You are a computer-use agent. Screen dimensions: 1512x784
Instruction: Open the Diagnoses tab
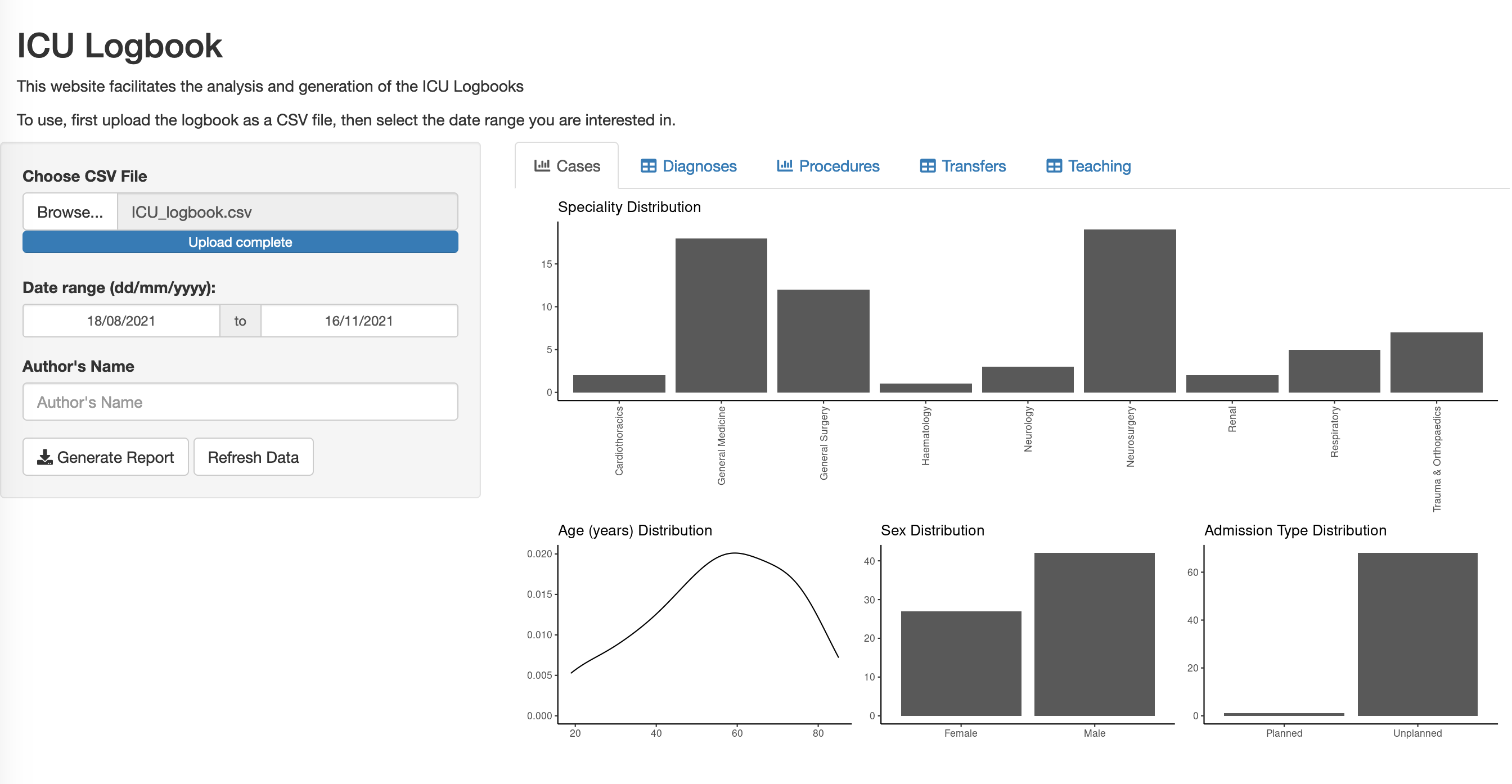(x=699, y=166)
